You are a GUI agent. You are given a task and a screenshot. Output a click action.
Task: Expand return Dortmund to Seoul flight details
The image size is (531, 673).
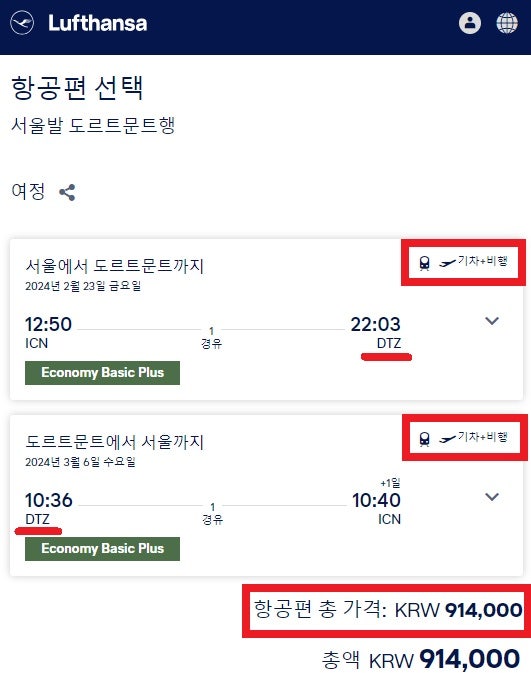click(492, 497)
